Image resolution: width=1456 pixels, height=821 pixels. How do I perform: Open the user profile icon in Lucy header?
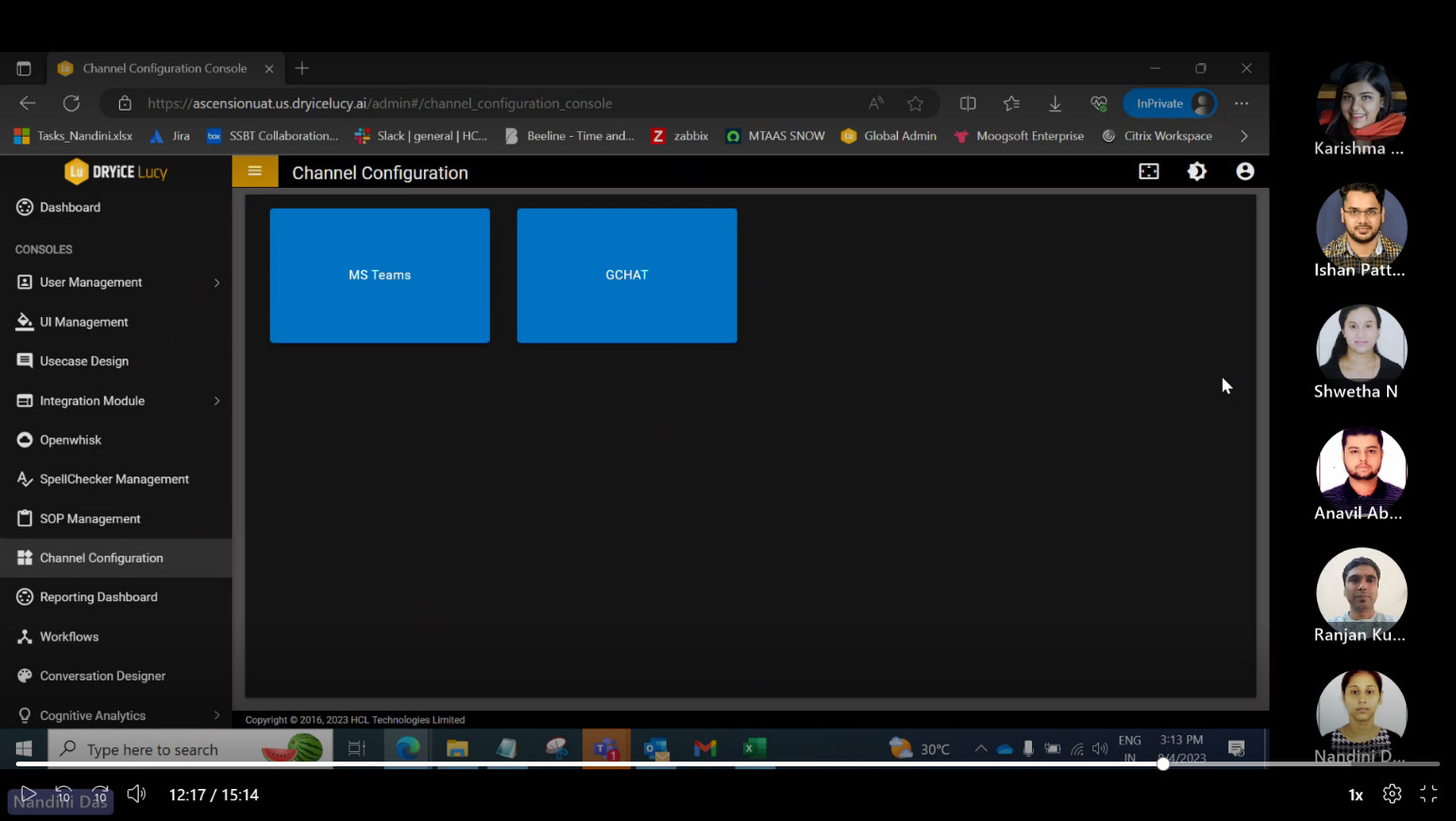pyautogui.click(x=1245, y=171)
